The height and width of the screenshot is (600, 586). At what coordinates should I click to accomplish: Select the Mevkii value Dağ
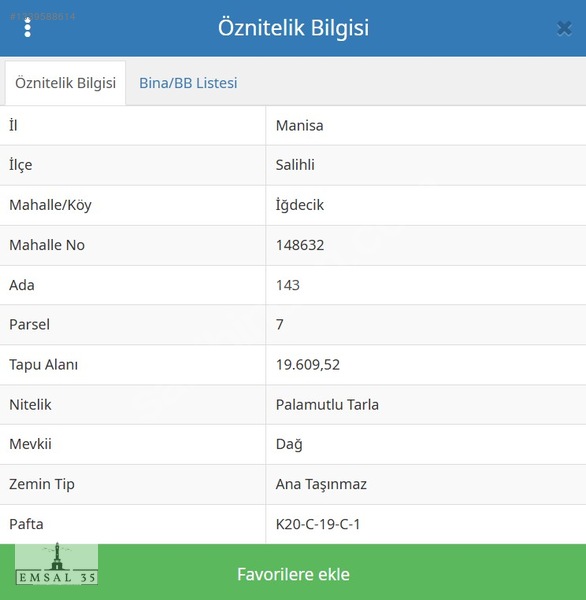[x=289, y=444]
